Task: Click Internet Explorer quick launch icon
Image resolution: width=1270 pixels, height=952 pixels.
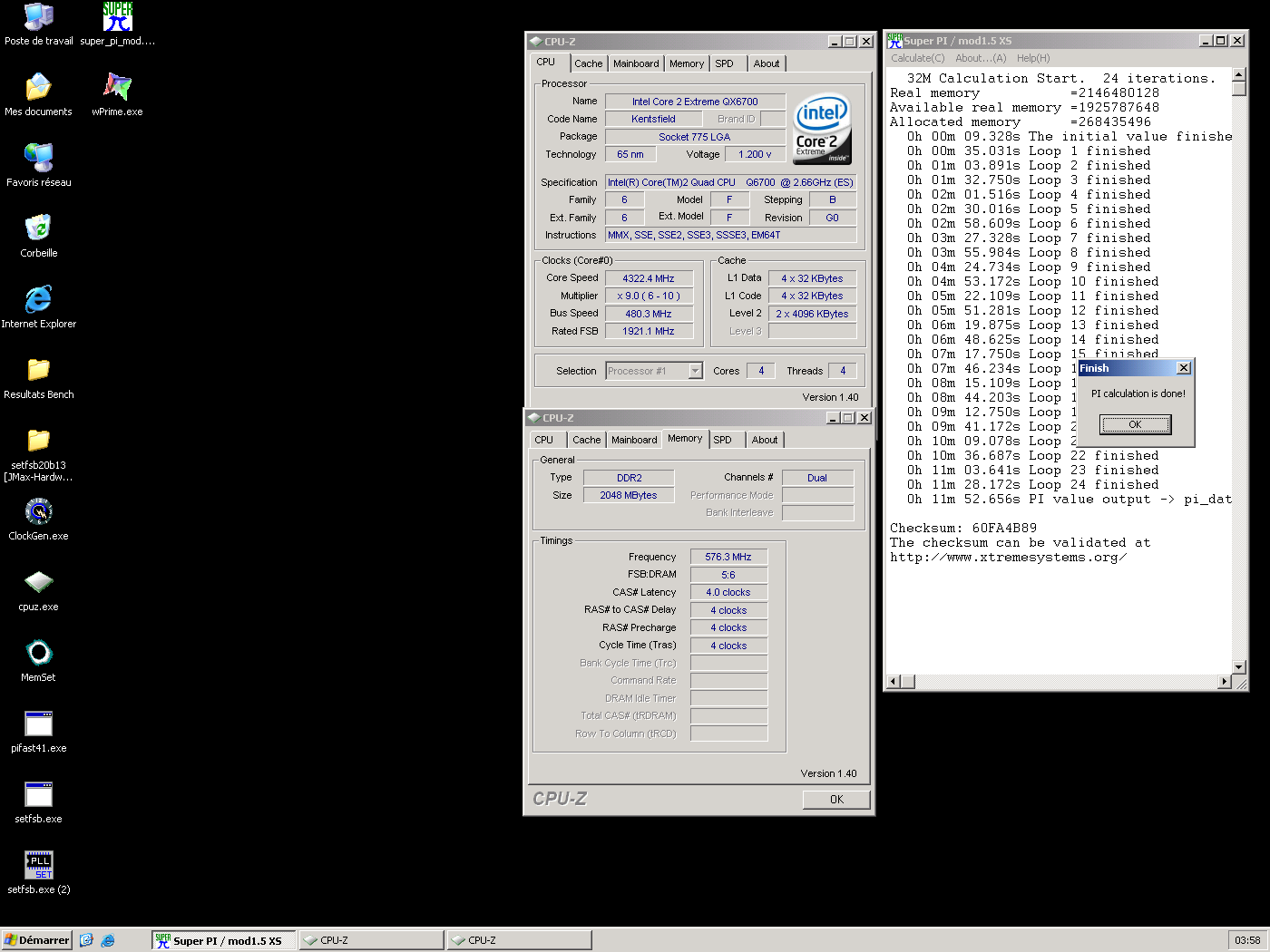Action: [x=108, y=940]
